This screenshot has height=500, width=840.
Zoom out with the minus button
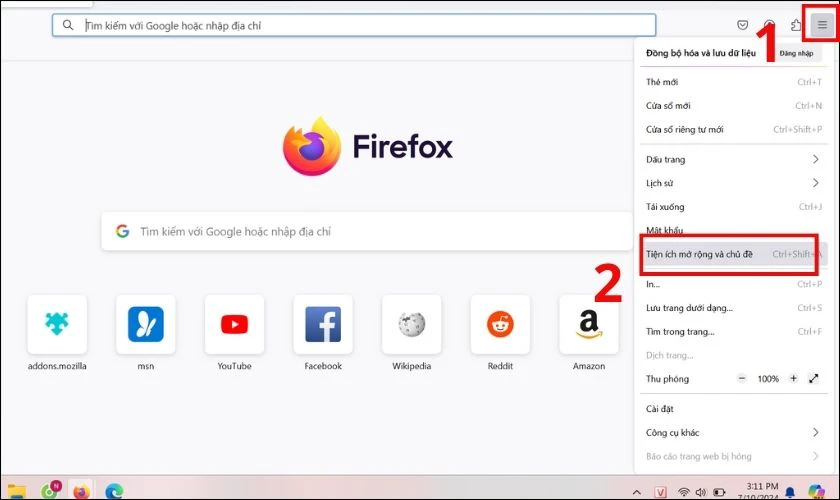(x=742, y=378)
